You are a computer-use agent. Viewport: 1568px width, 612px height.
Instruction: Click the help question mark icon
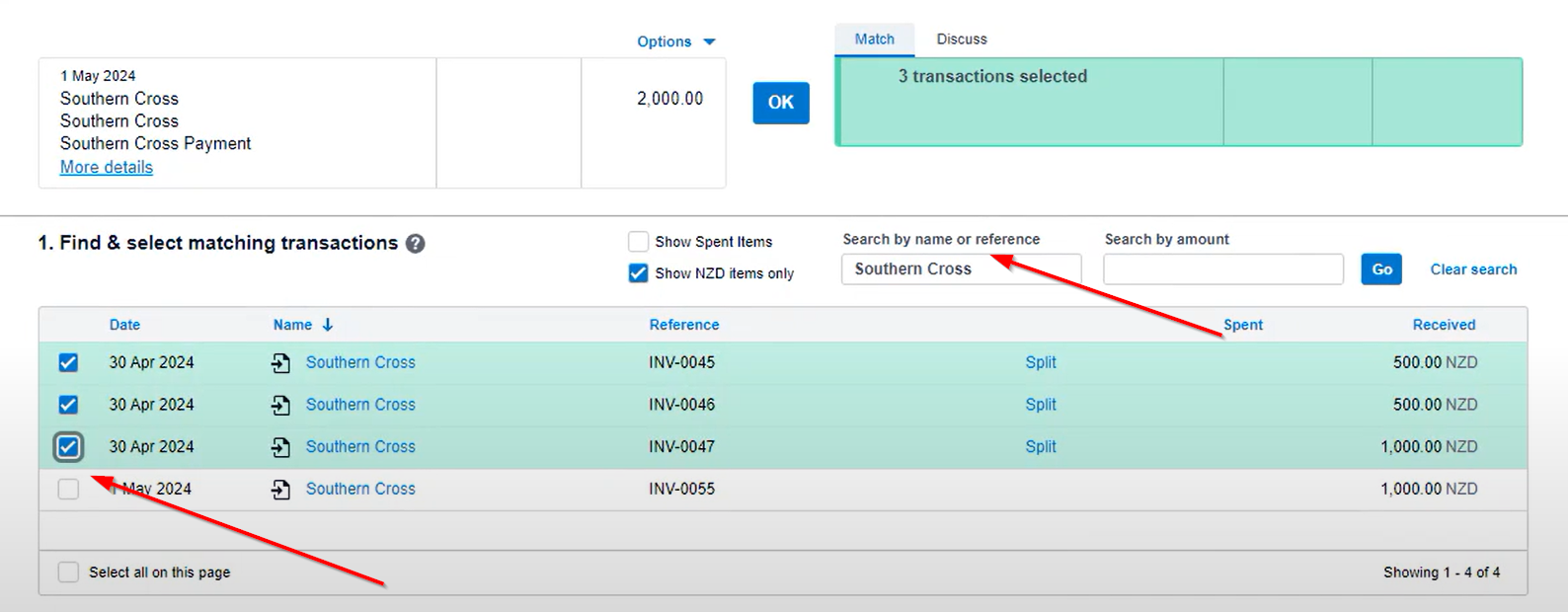[x=416, y=244]
